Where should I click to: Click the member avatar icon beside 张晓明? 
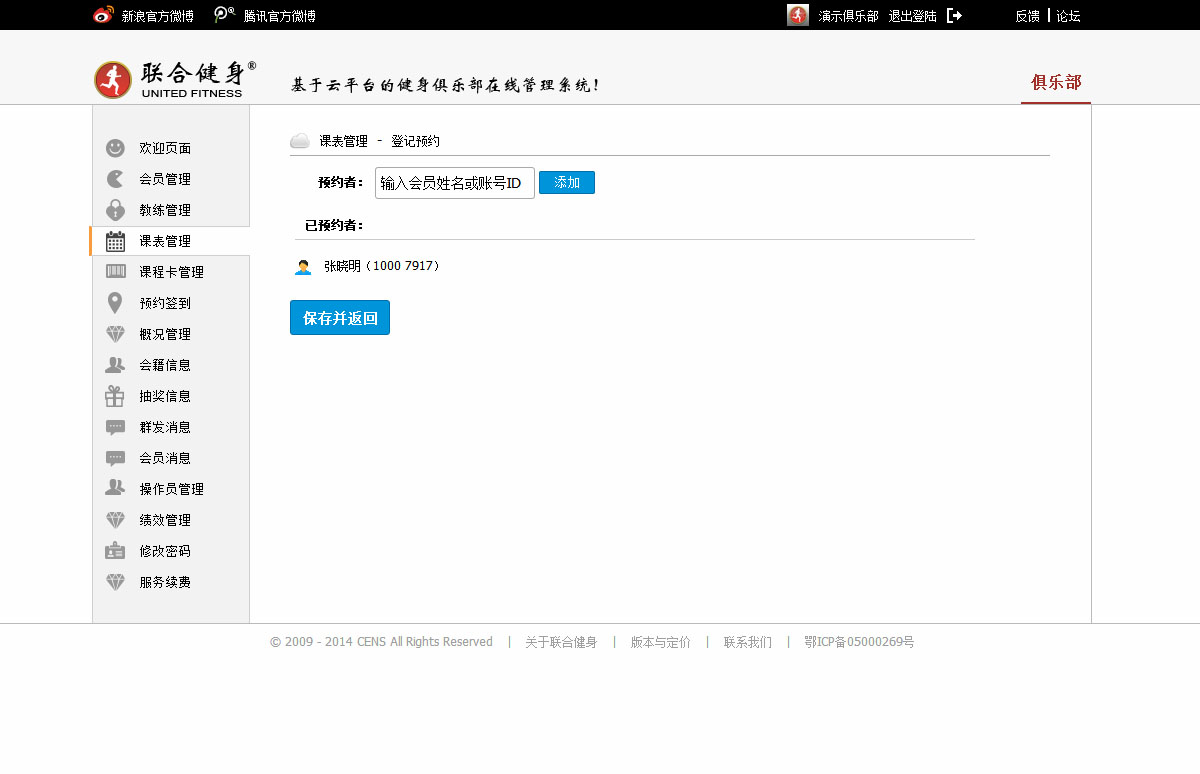click(303, 267)
